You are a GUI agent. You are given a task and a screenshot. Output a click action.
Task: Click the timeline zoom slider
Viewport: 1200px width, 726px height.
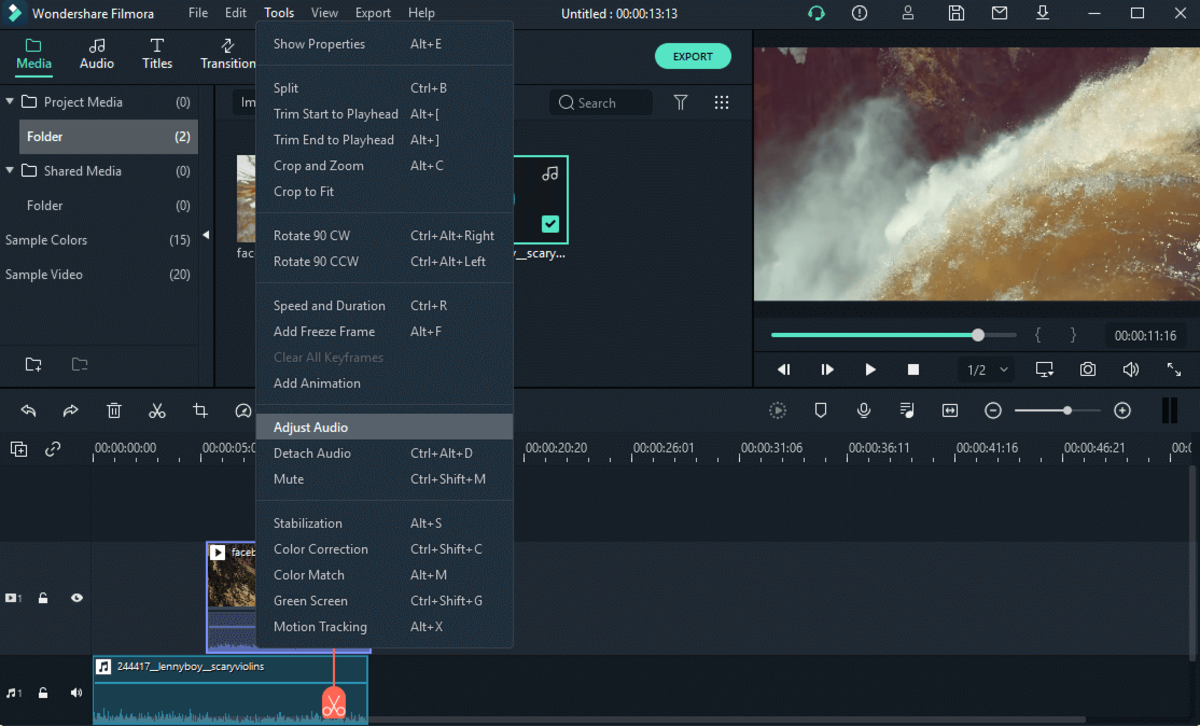tap(1067, 410)
